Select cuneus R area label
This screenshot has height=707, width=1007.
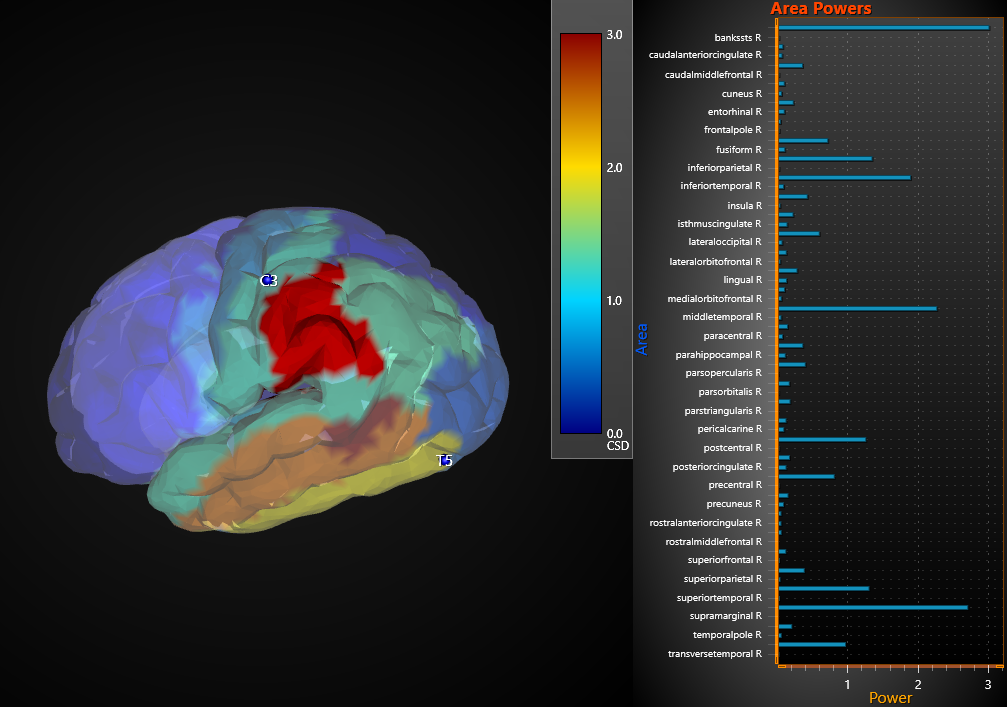point(741,94)
